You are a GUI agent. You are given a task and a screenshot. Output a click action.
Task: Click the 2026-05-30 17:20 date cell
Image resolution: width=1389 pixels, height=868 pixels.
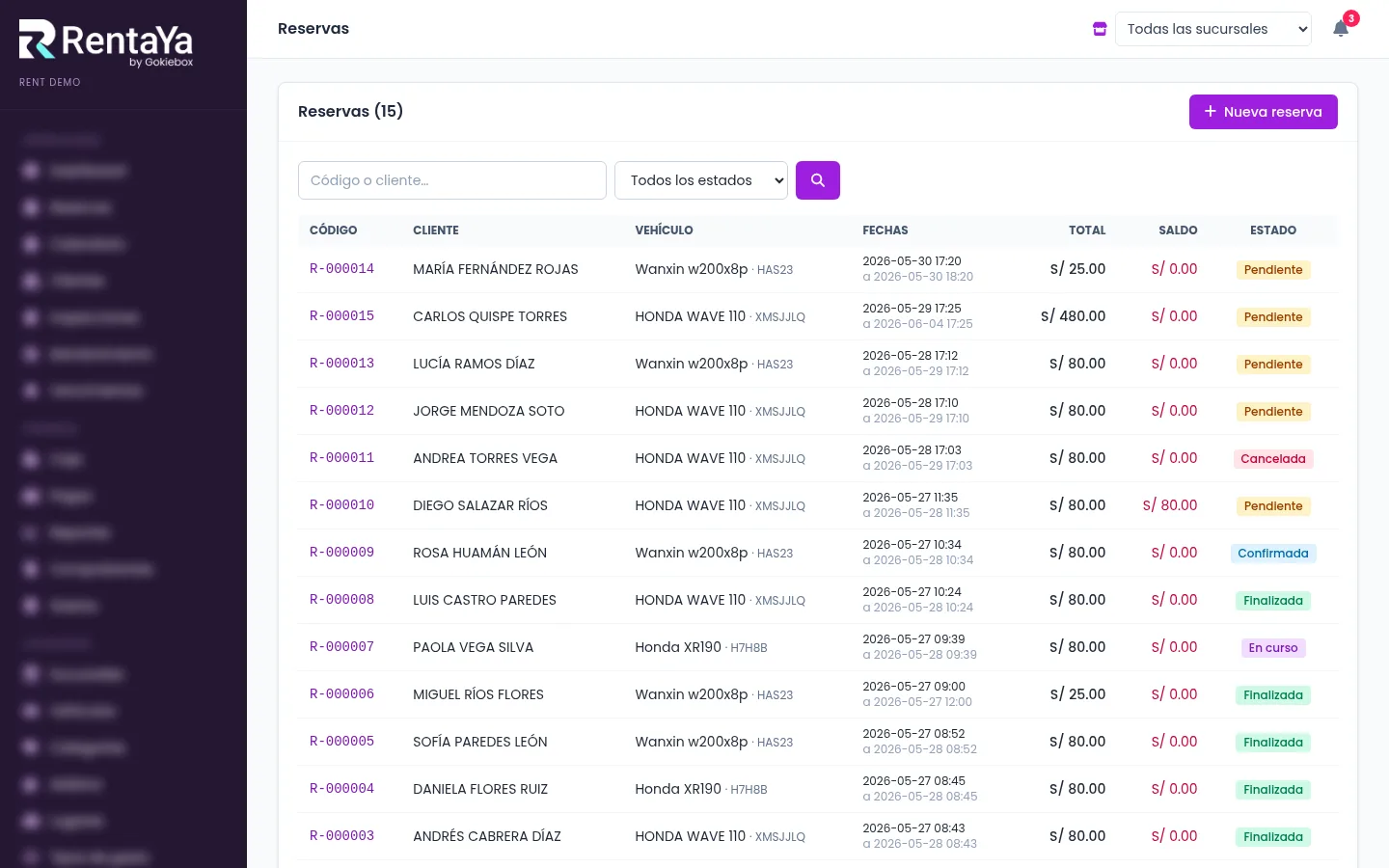coord(912,261)
